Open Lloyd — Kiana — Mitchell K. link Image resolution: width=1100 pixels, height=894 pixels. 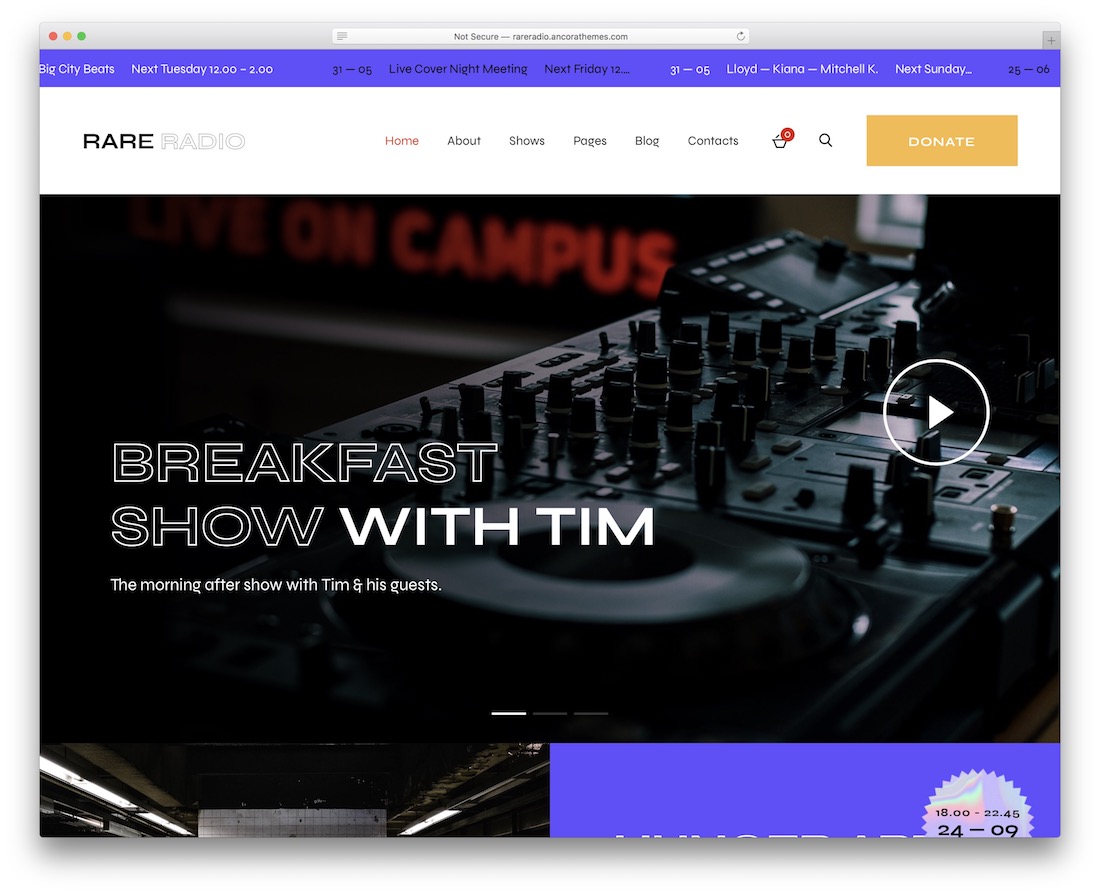(x=802, y=69)
